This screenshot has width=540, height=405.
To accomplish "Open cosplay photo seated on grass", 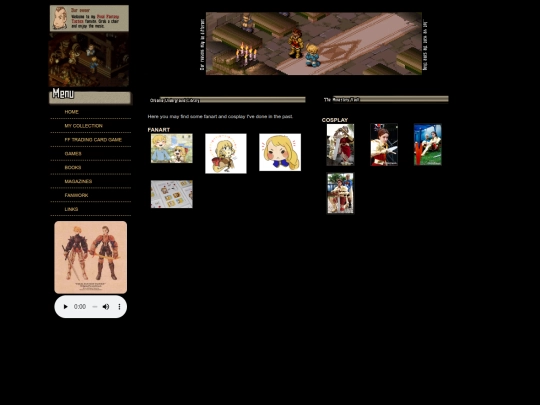I will (x=428, y=145).
